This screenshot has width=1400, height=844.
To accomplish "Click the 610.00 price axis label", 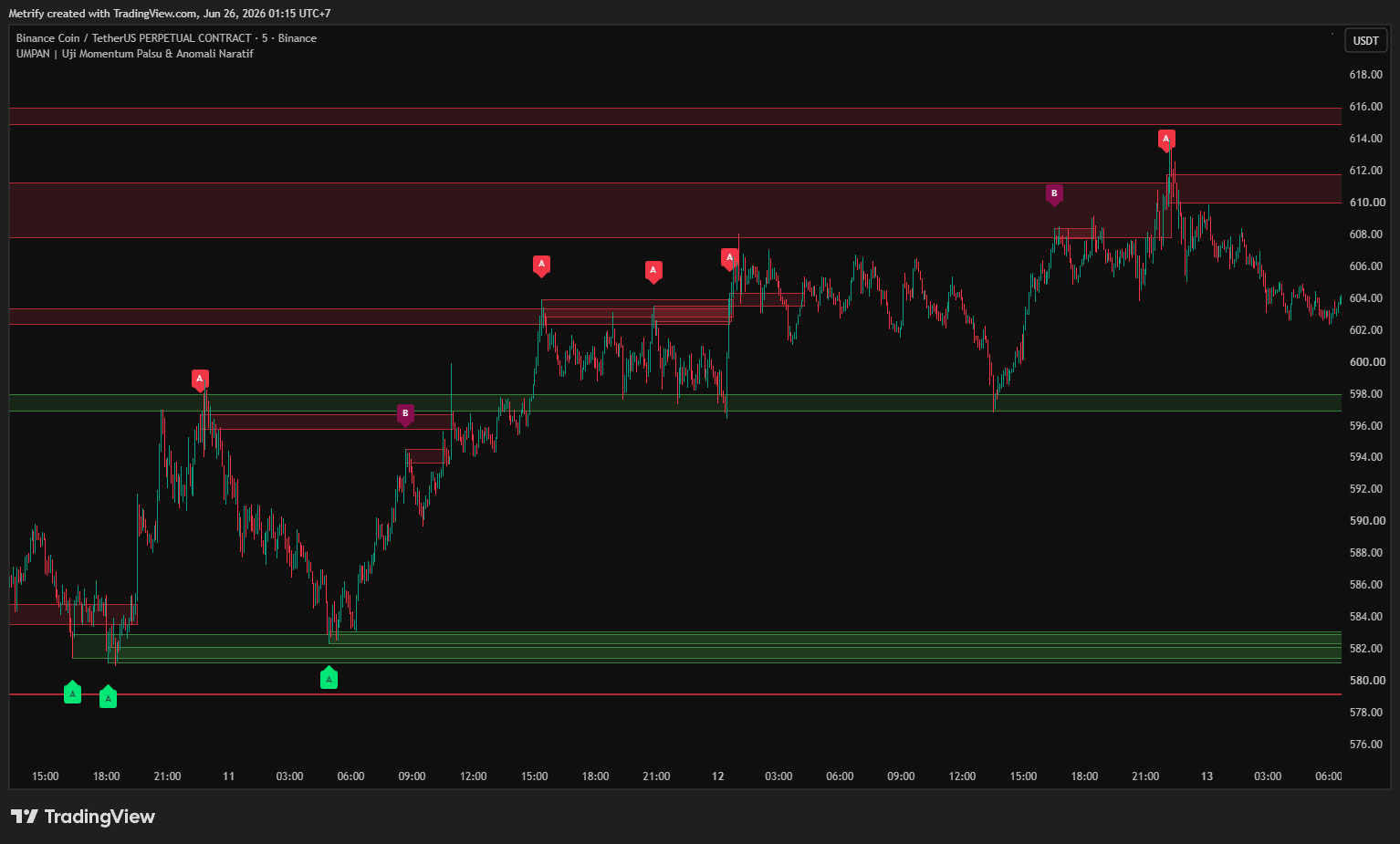I will click(1366, 203).
